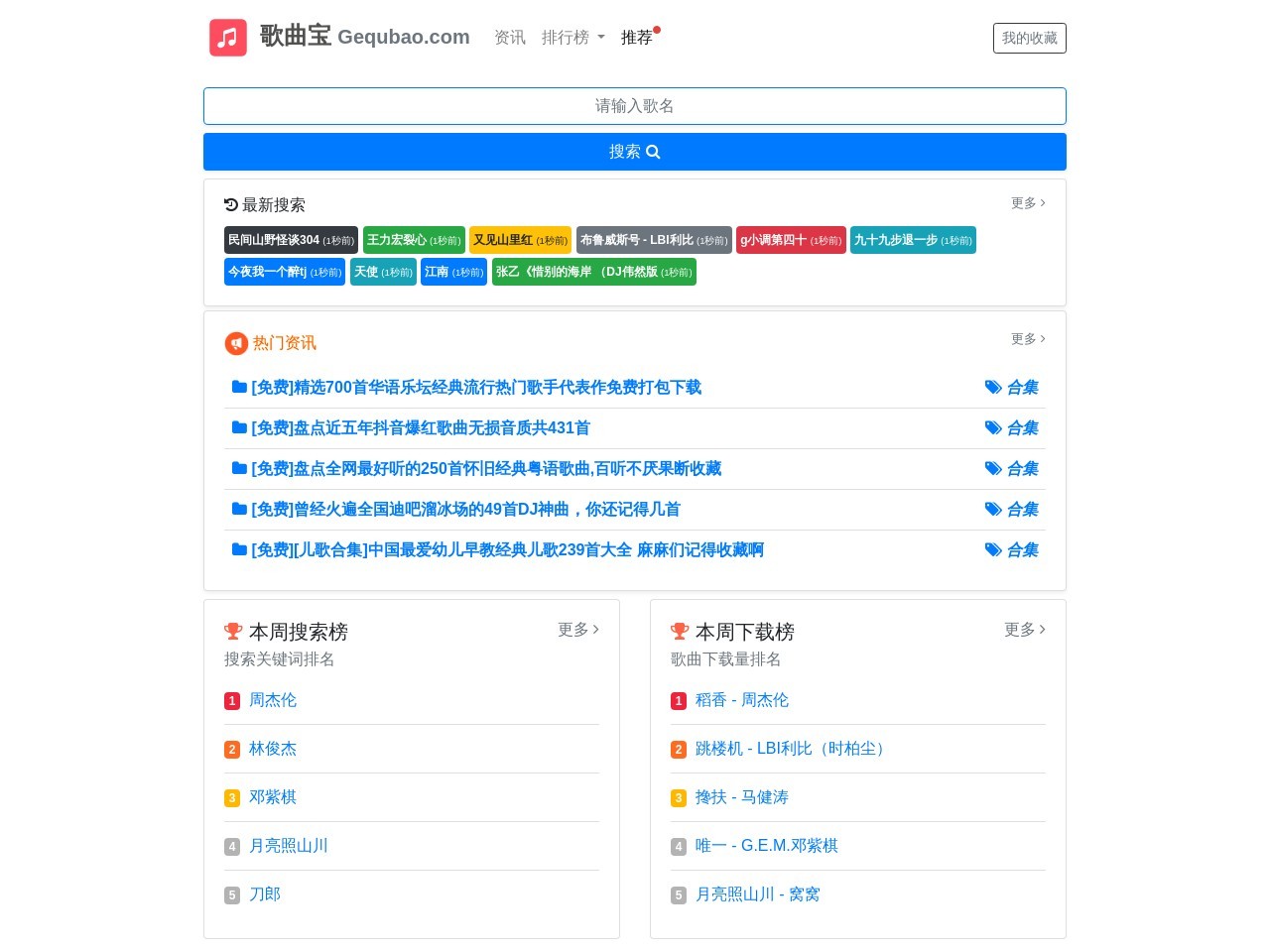Click the history icon beside 最新搜索

[231, 204]
